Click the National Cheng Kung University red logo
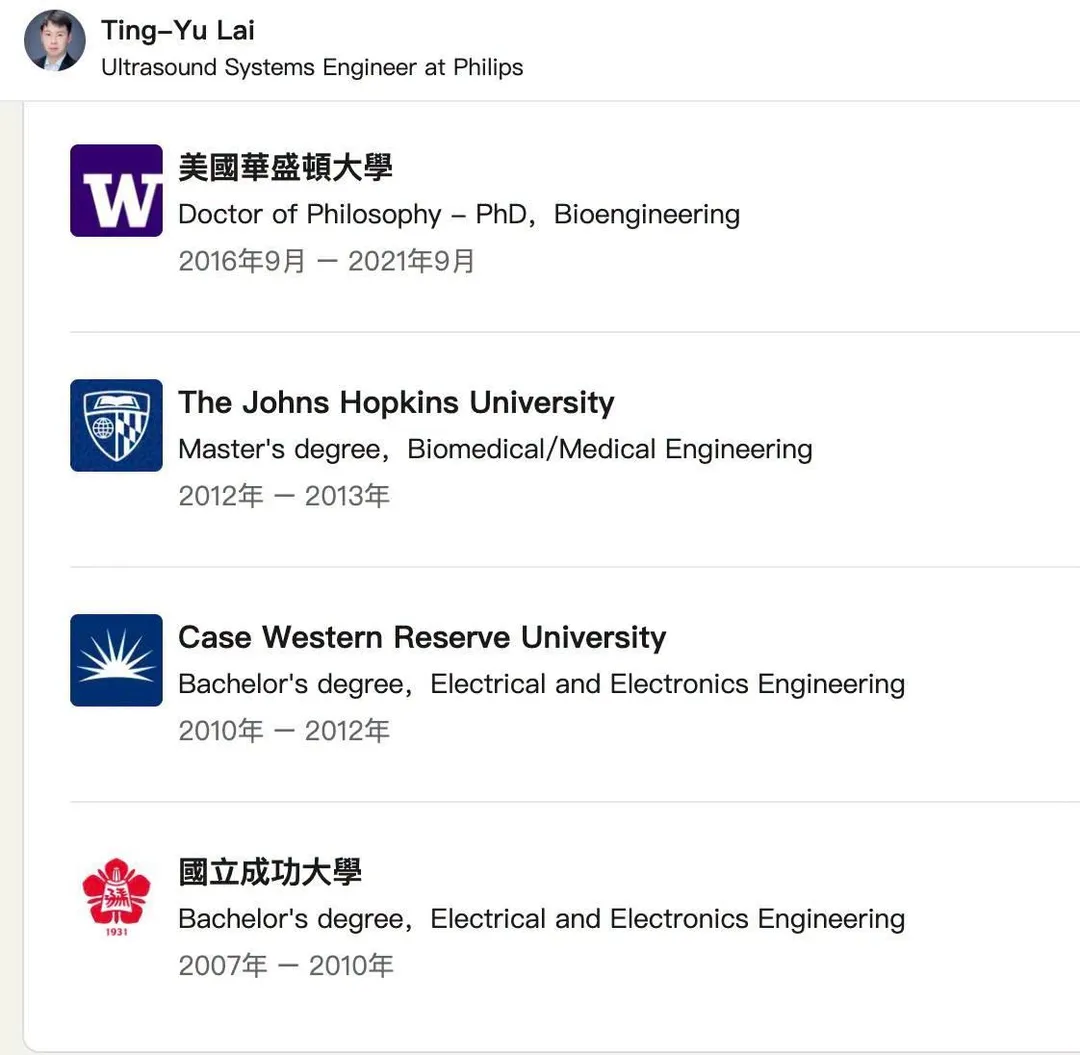1080x1055 pixels. coord(116,895)
